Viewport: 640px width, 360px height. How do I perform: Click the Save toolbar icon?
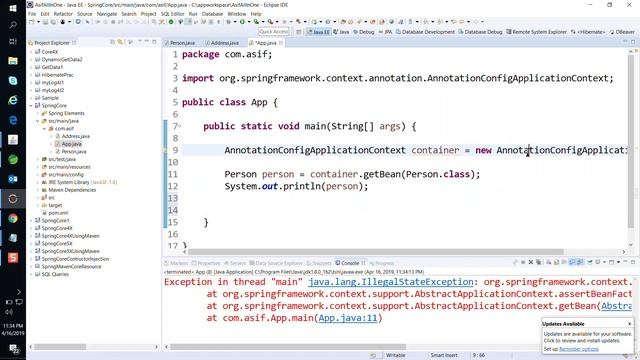click(x=45, y=22)
